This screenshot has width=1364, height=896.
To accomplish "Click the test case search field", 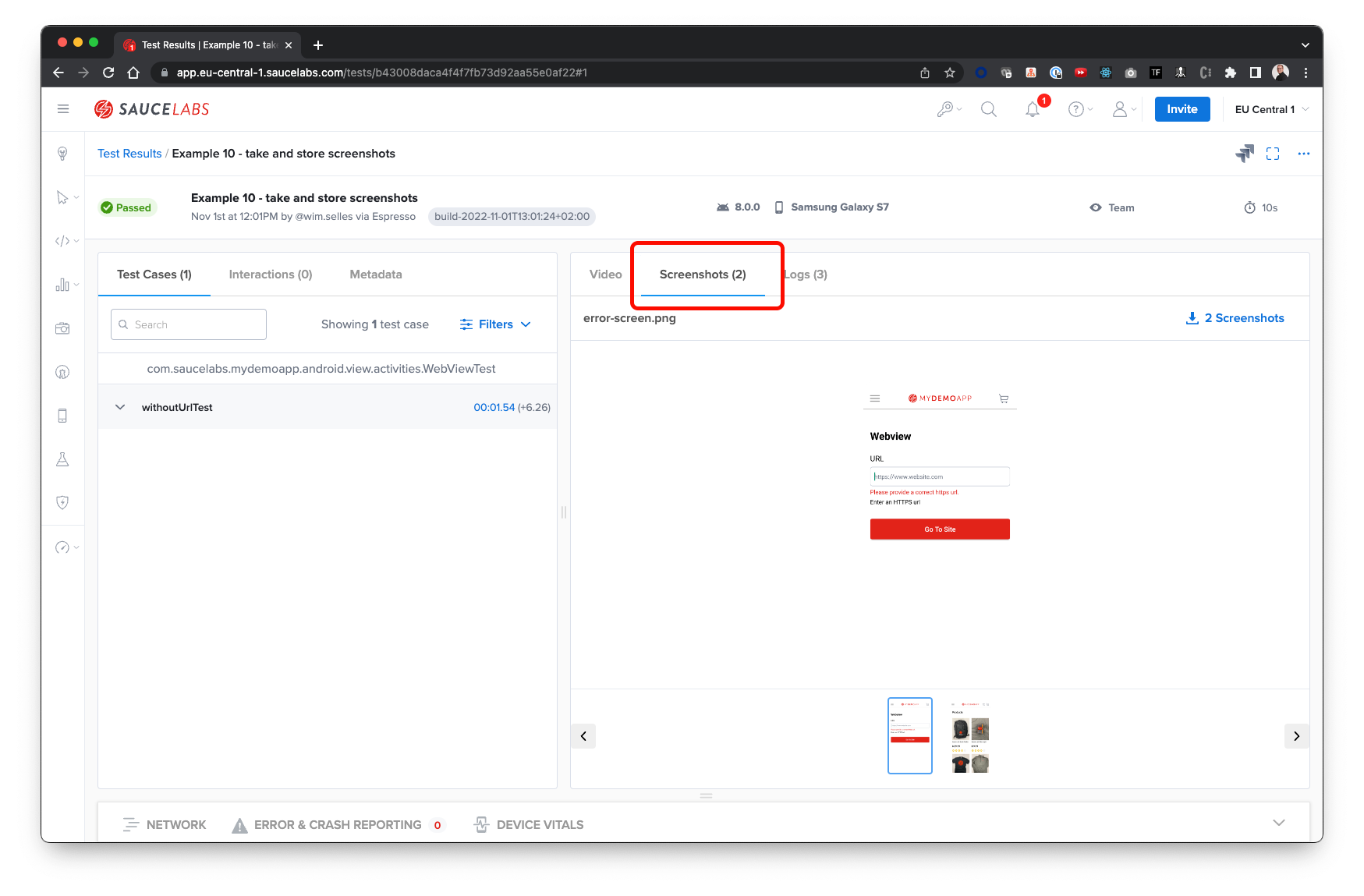I will [187, 324].
